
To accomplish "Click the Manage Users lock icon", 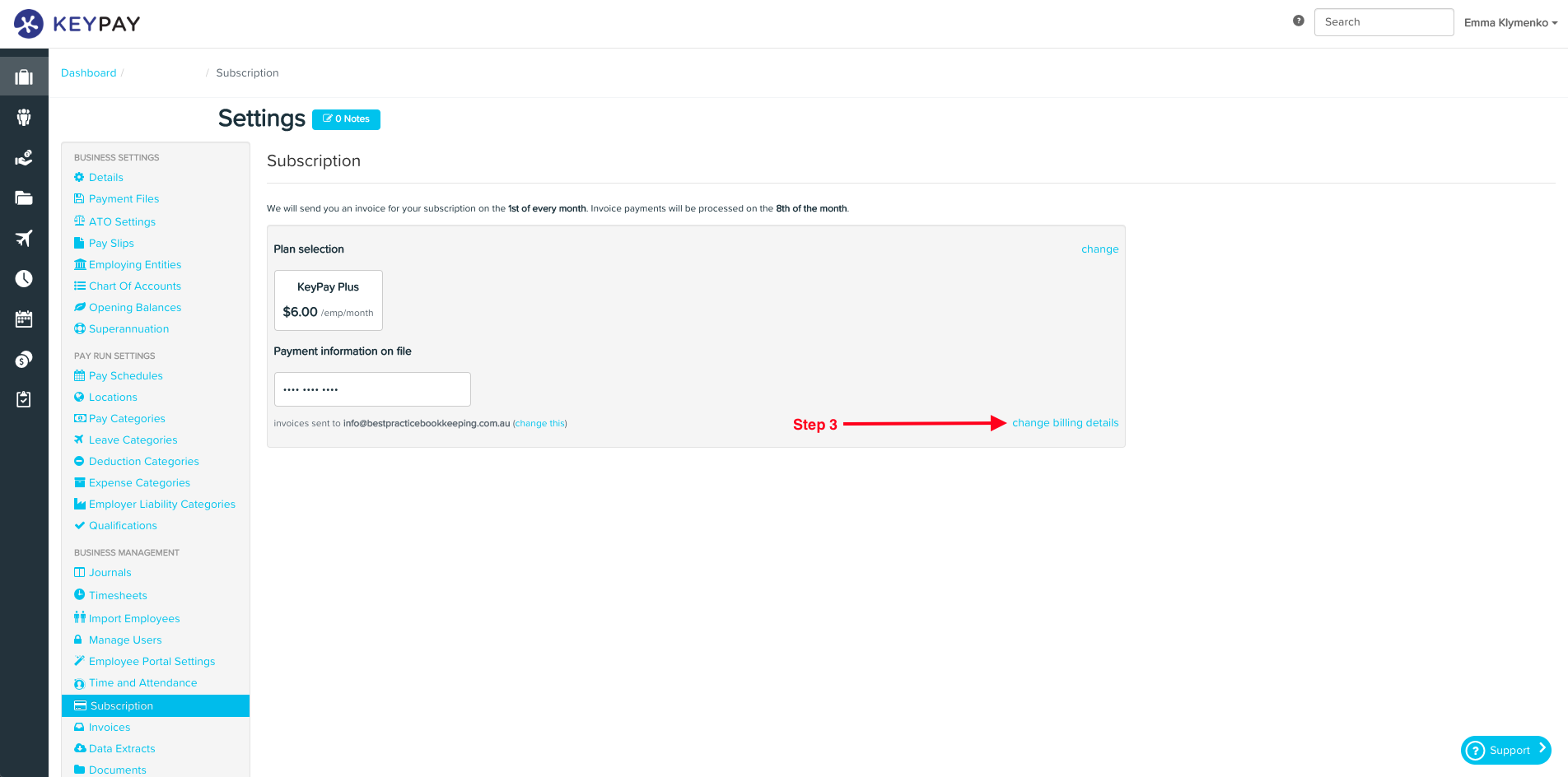I will tap(78, 639).
